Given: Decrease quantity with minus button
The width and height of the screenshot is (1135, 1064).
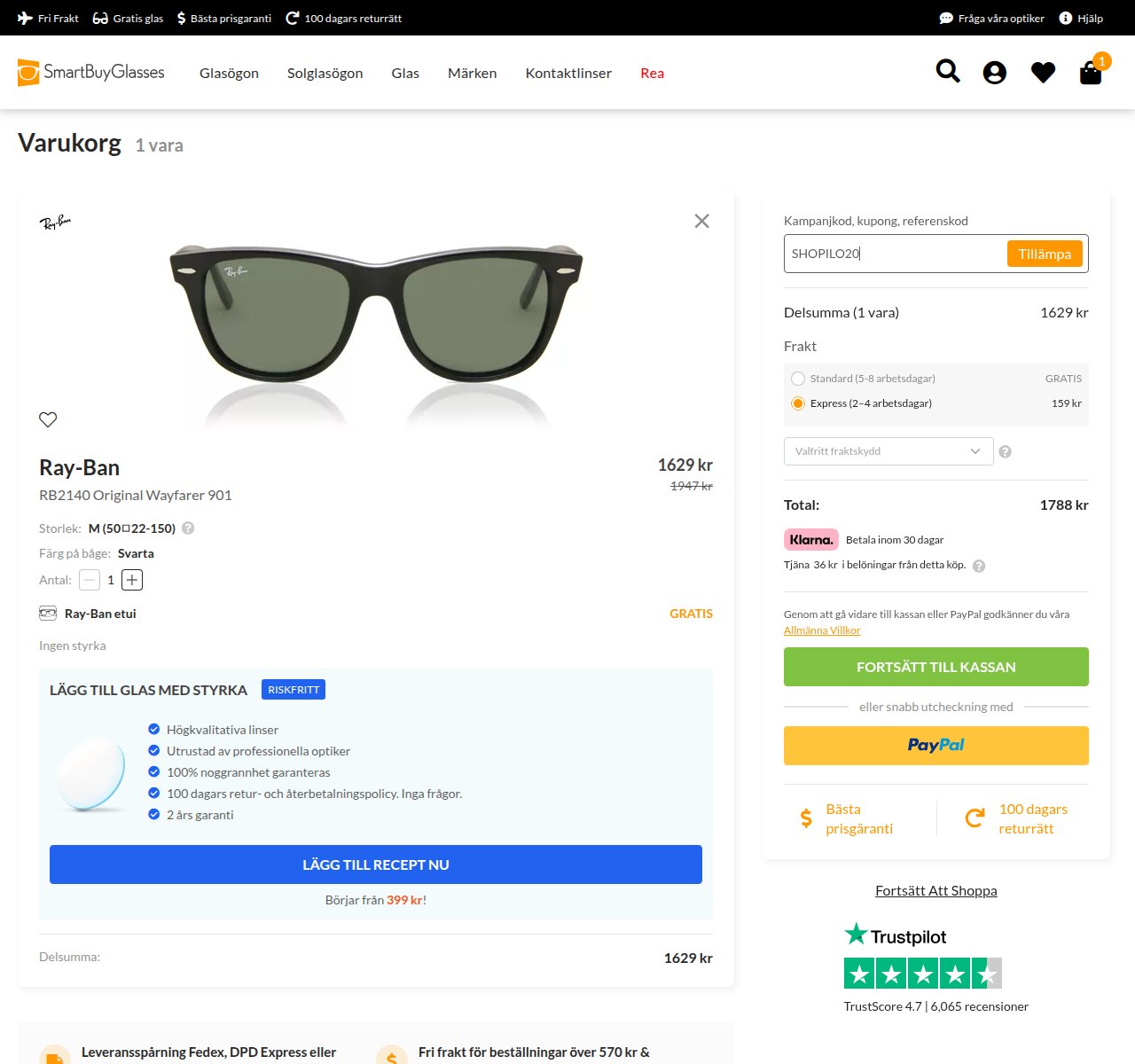Looking at the screenshot, I should click(x=90, y=580).
